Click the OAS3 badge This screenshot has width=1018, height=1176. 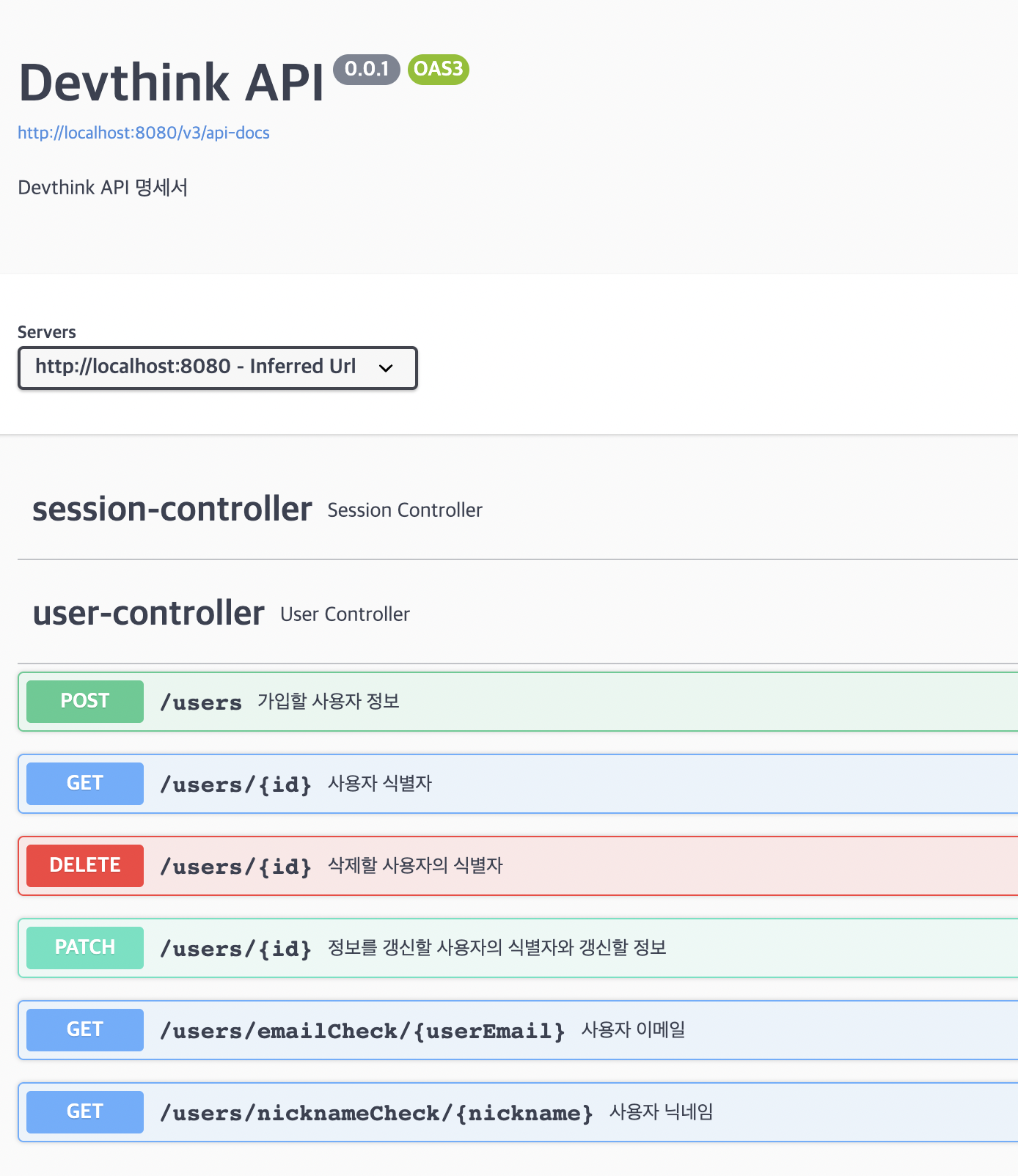click(x=439, y=69)
